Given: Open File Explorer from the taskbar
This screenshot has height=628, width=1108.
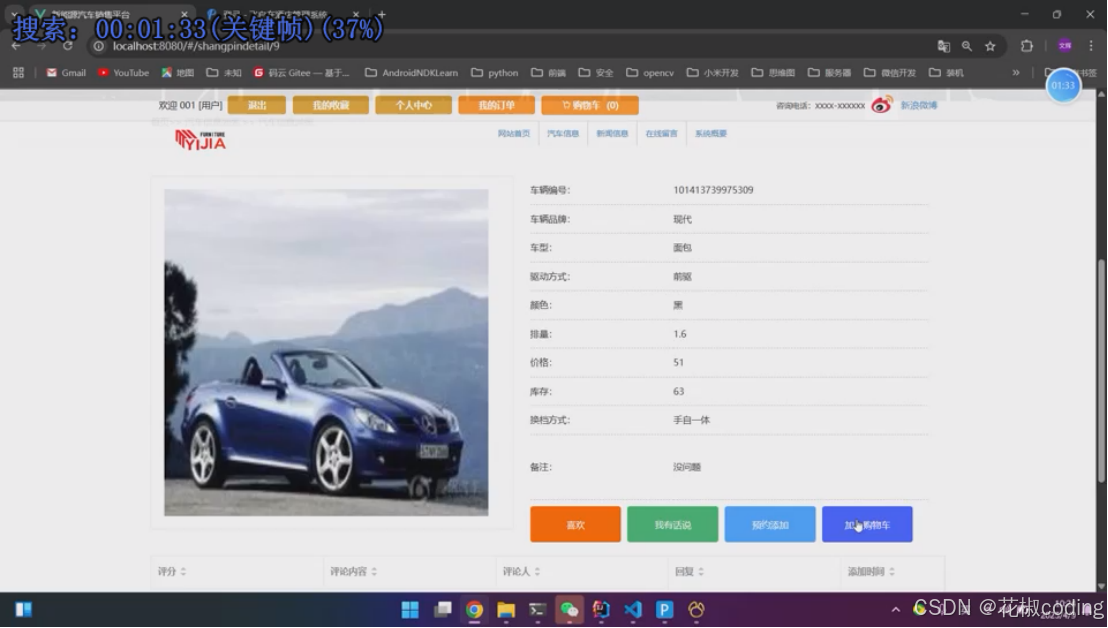Looking at the screenshot, I should point(506,610).
